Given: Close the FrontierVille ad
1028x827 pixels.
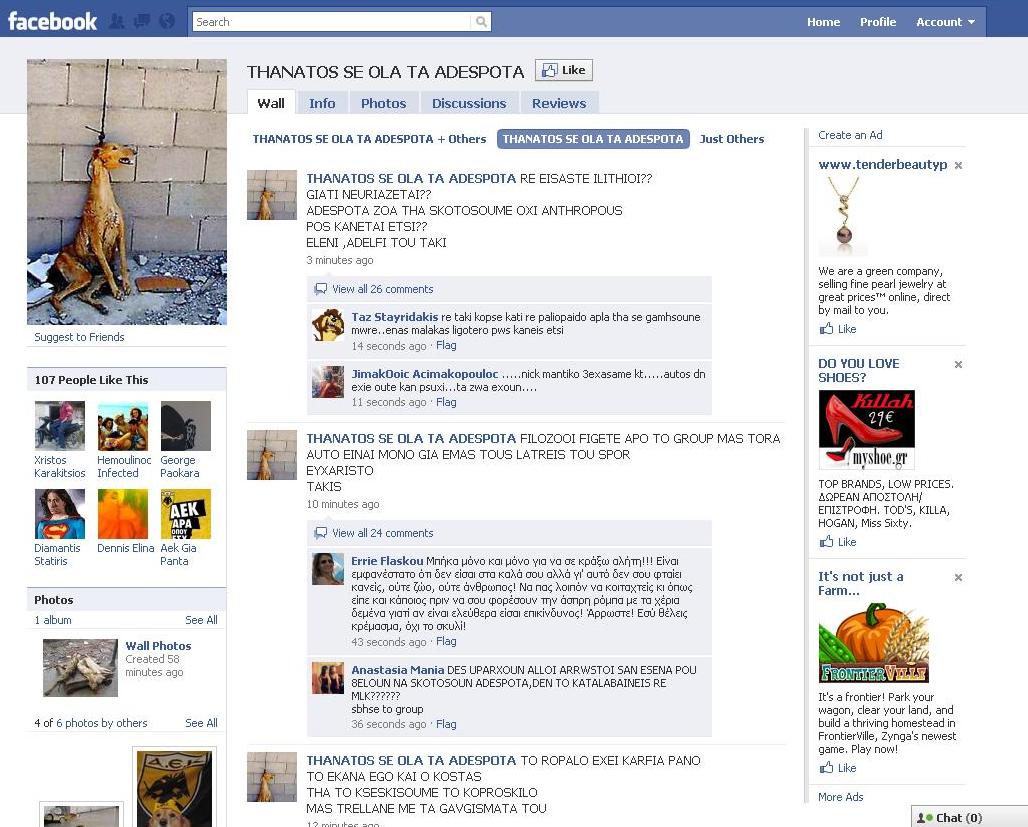Looking at the screenshot, I should coord(958,578).
